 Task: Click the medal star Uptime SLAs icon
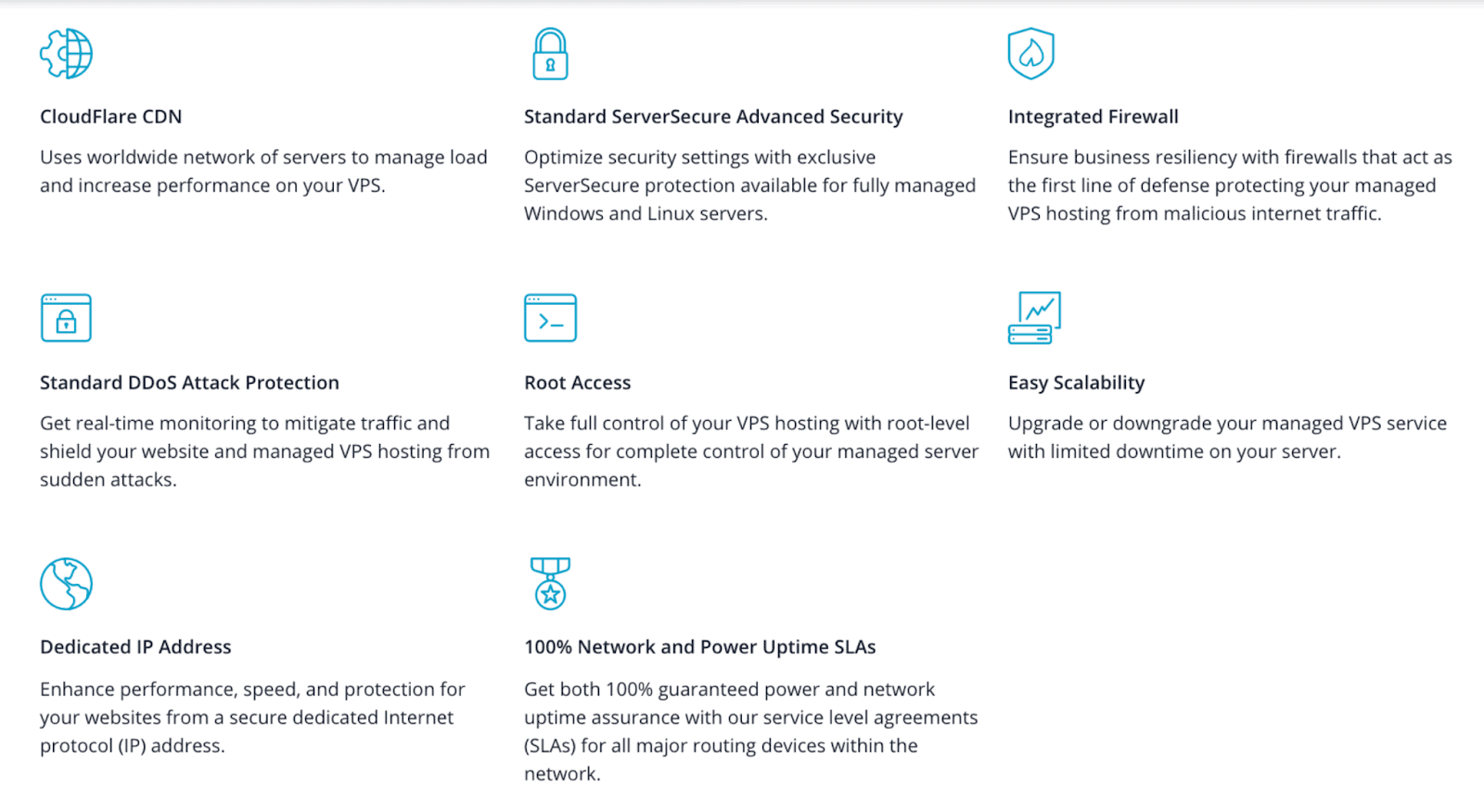tap(550, 583)
